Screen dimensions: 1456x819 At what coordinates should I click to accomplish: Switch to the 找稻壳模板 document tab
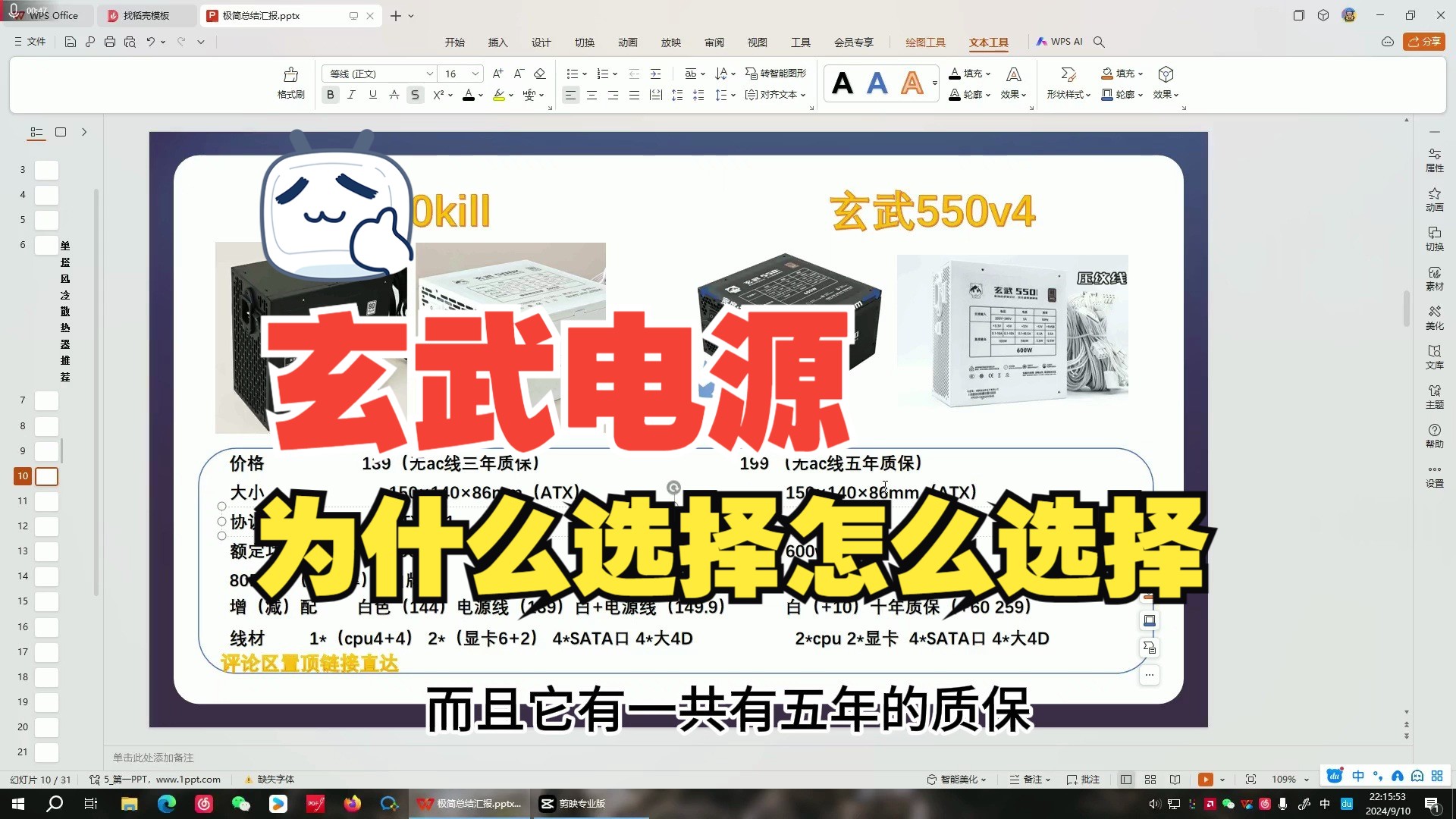146,15
